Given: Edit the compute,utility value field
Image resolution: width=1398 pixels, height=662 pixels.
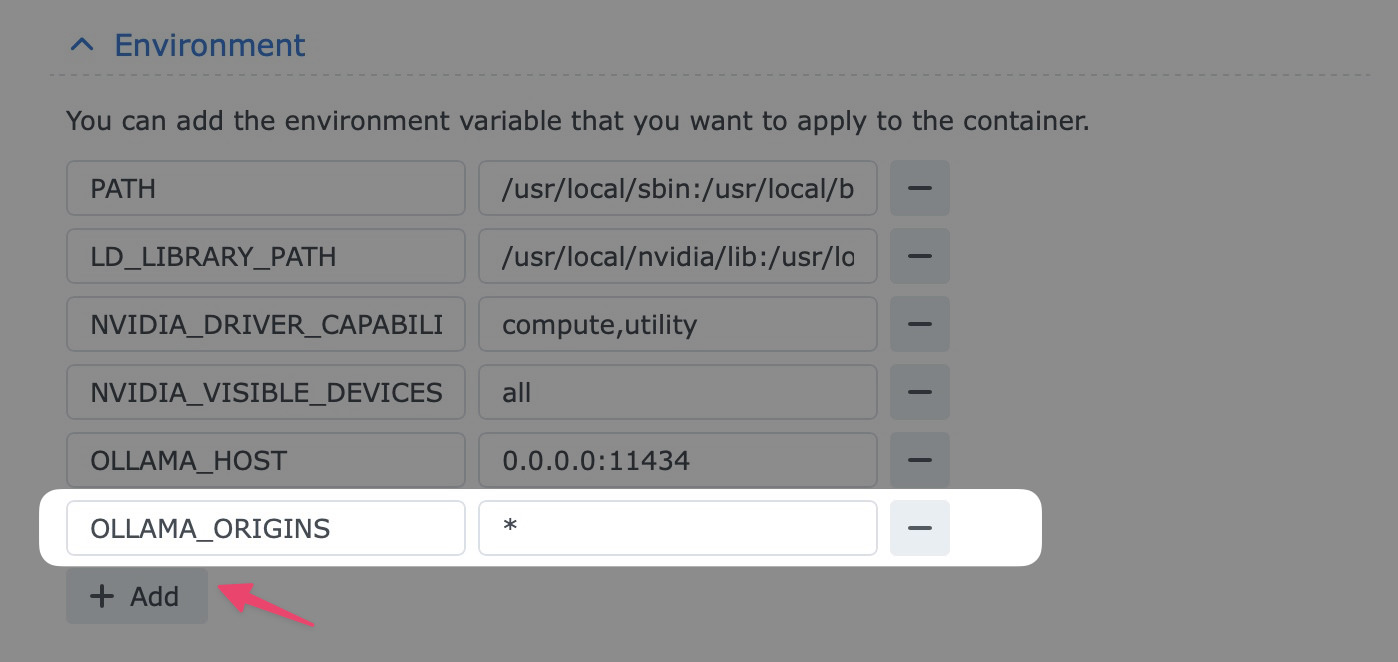Looking at the screenshot, I should click(677, 324).
